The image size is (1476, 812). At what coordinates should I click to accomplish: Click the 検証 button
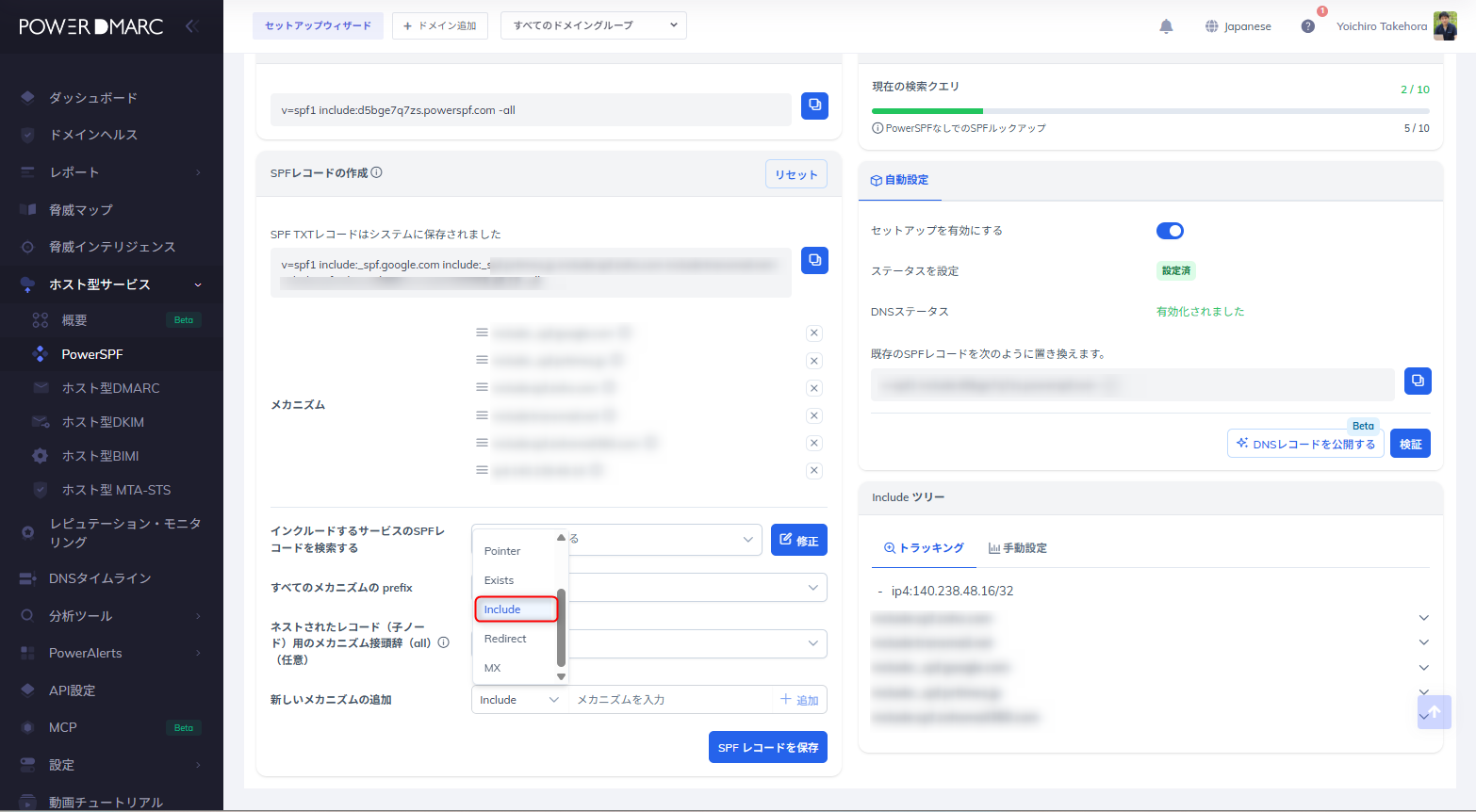[1410, 444]
